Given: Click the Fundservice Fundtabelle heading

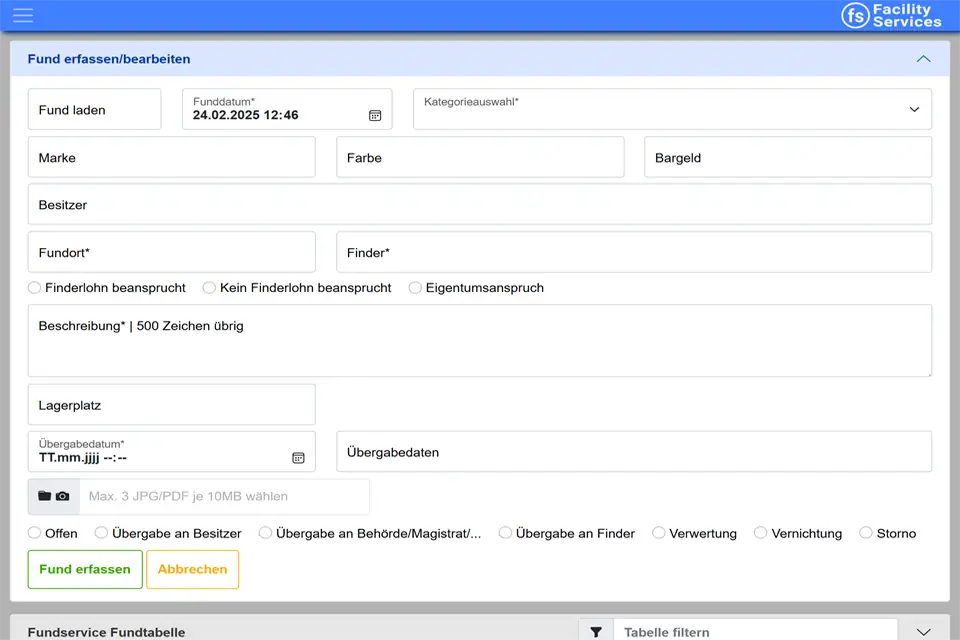Looking at the screenshot, I should 107,632.
